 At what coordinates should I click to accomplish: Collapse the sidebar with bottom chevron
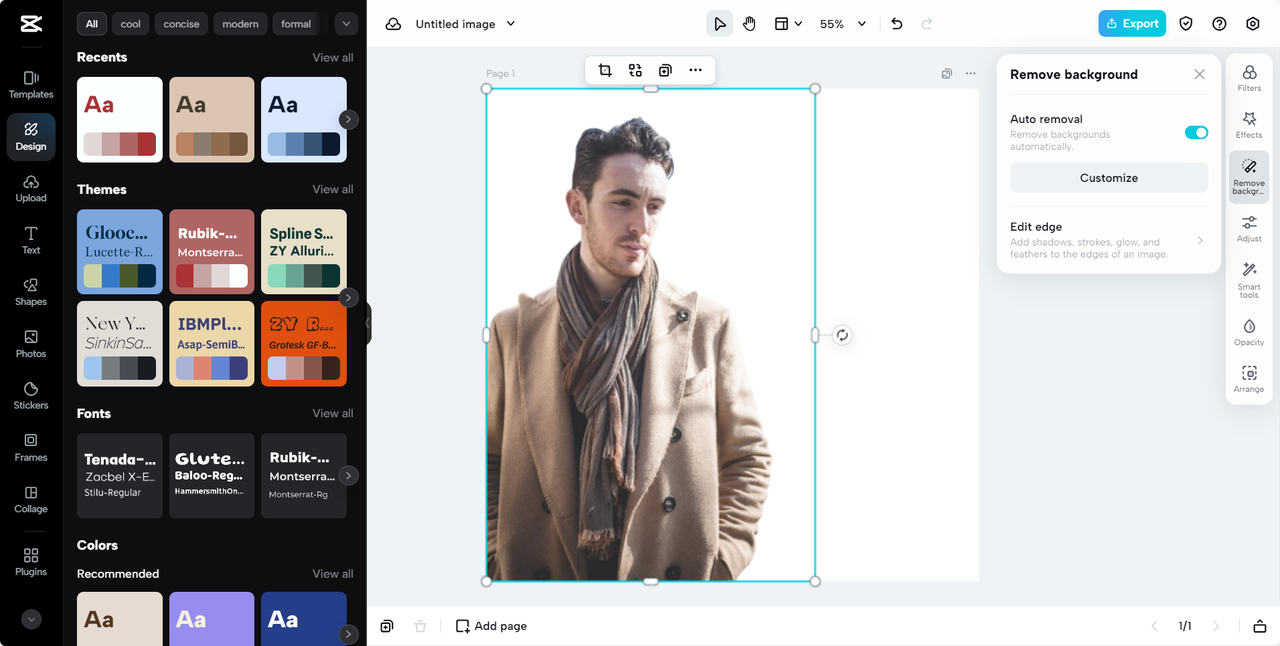tap(31, 619)
